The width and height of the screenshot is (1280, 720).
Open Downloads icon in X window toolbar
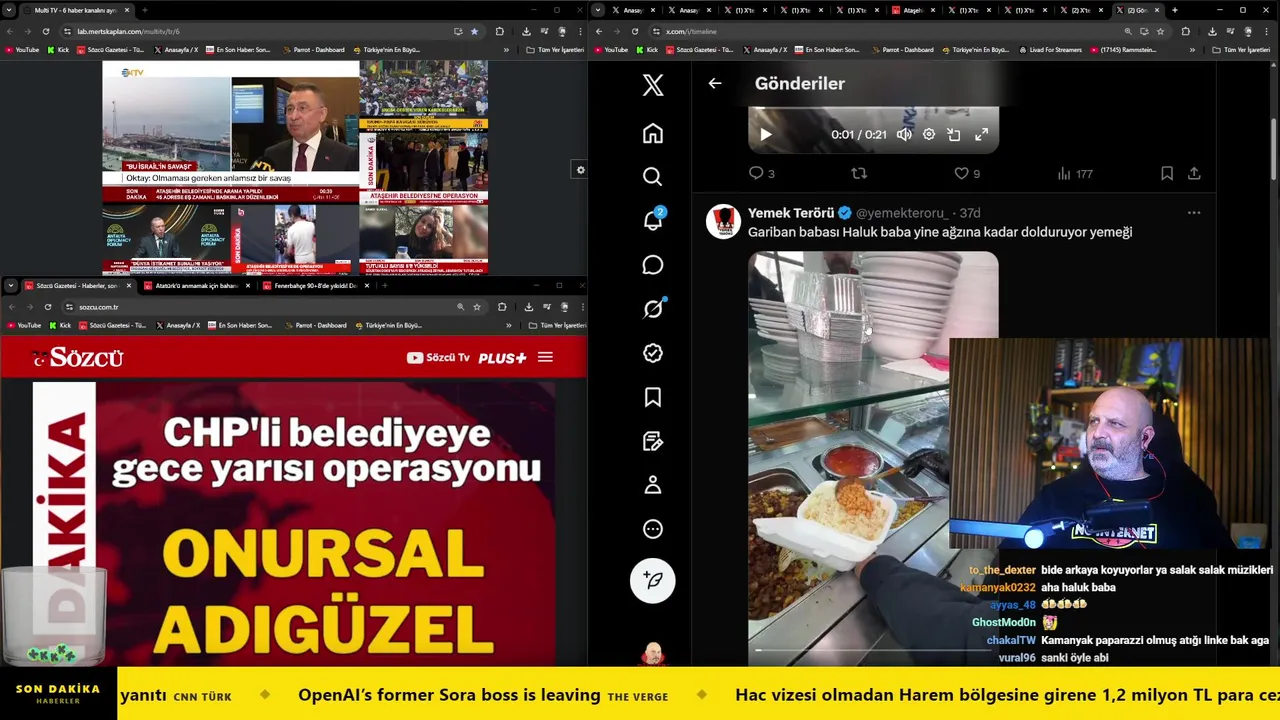click(1212, 31)
